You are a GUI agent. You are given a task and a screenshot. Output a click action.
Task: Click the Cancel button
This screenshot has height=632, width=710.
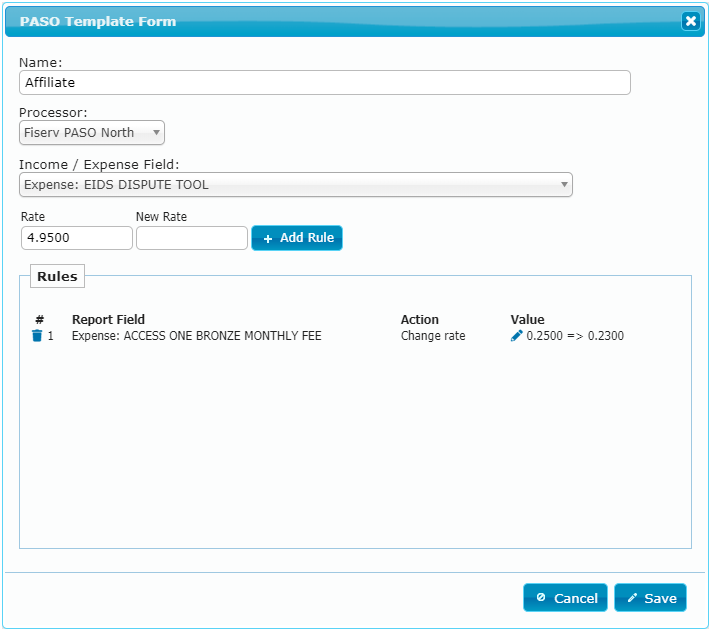565,598
